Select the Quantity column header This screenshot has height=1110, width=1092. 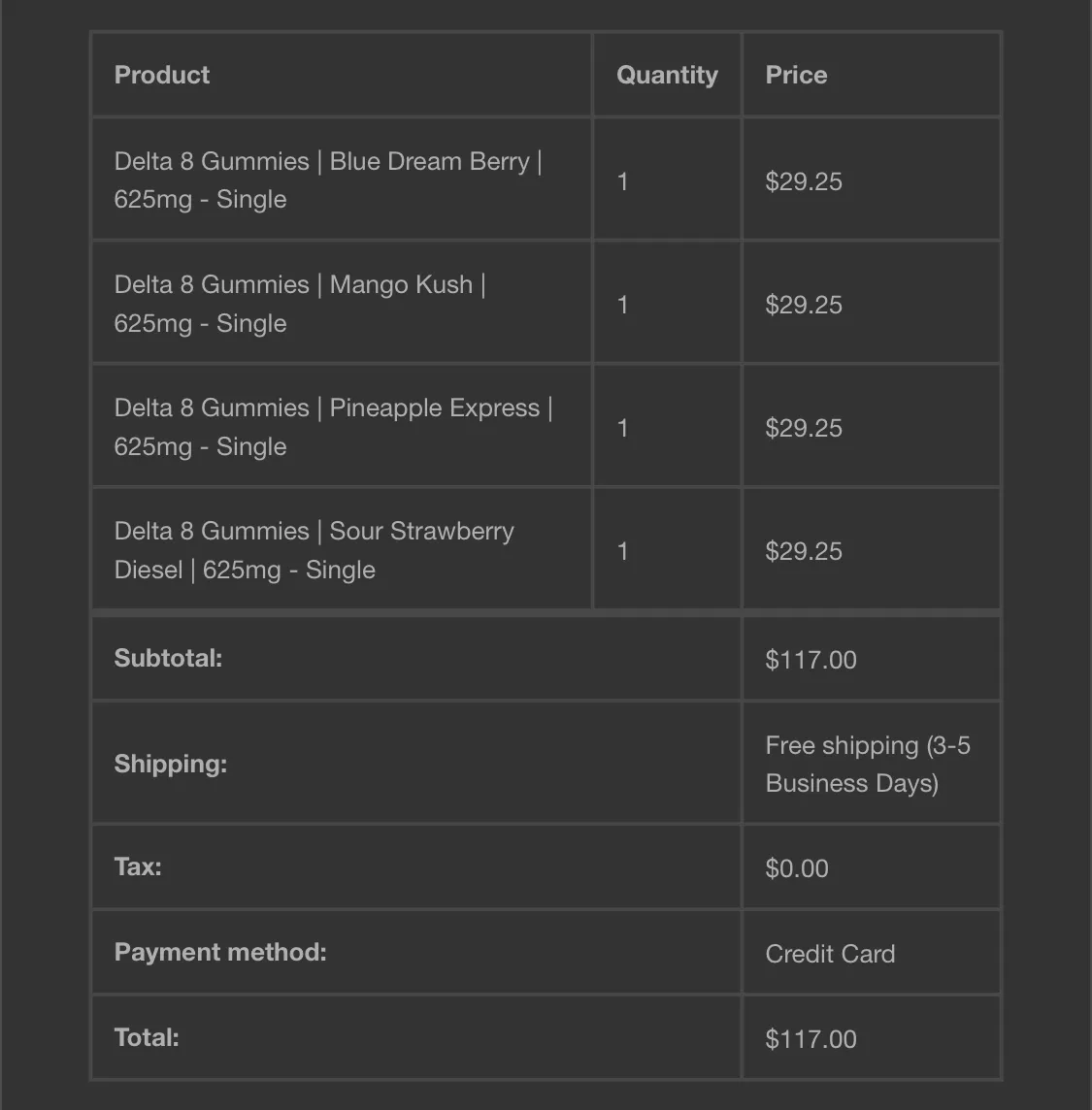(x=667, y=75)
